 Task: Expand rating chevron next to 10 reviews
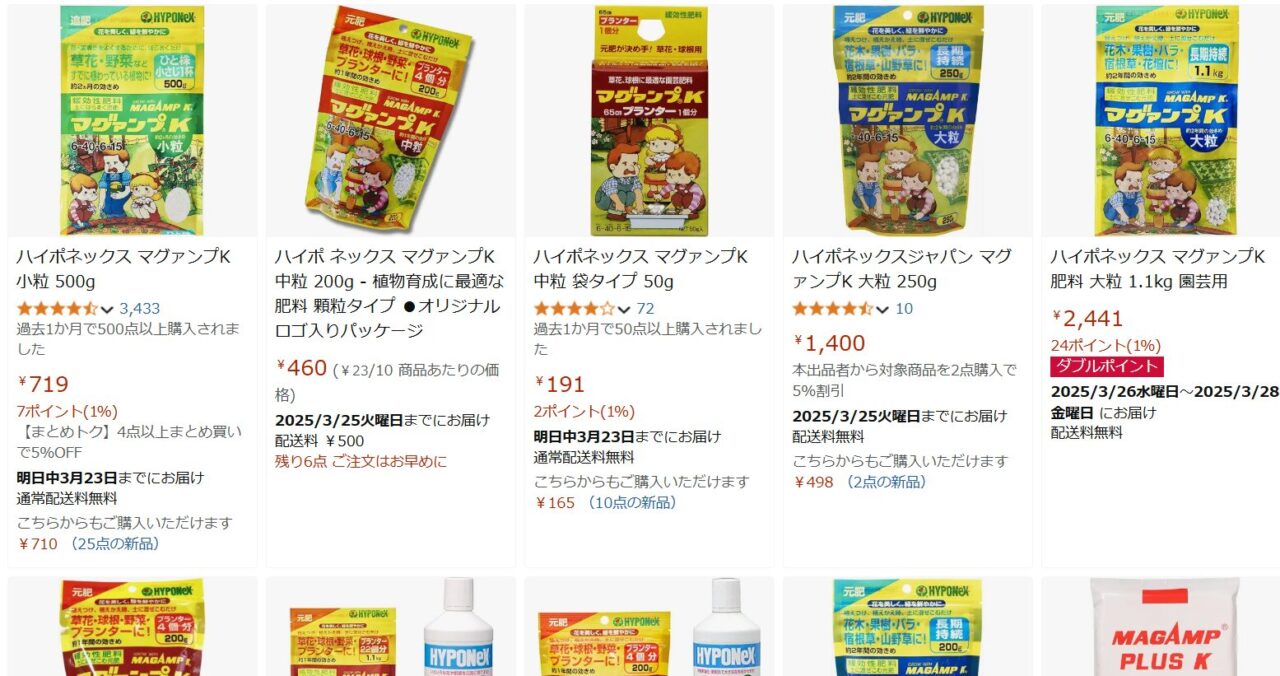click(883, 309)
